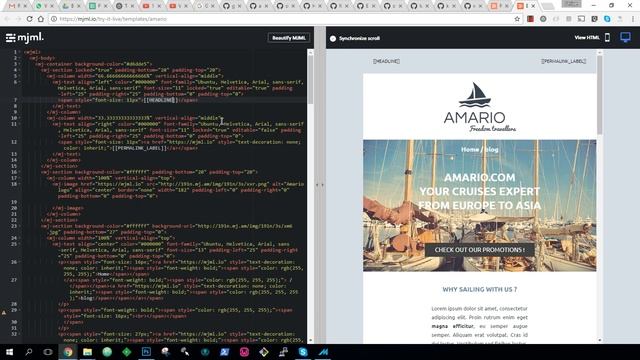
Task: Open the Windows Start menu
Action: pos(9,352)
